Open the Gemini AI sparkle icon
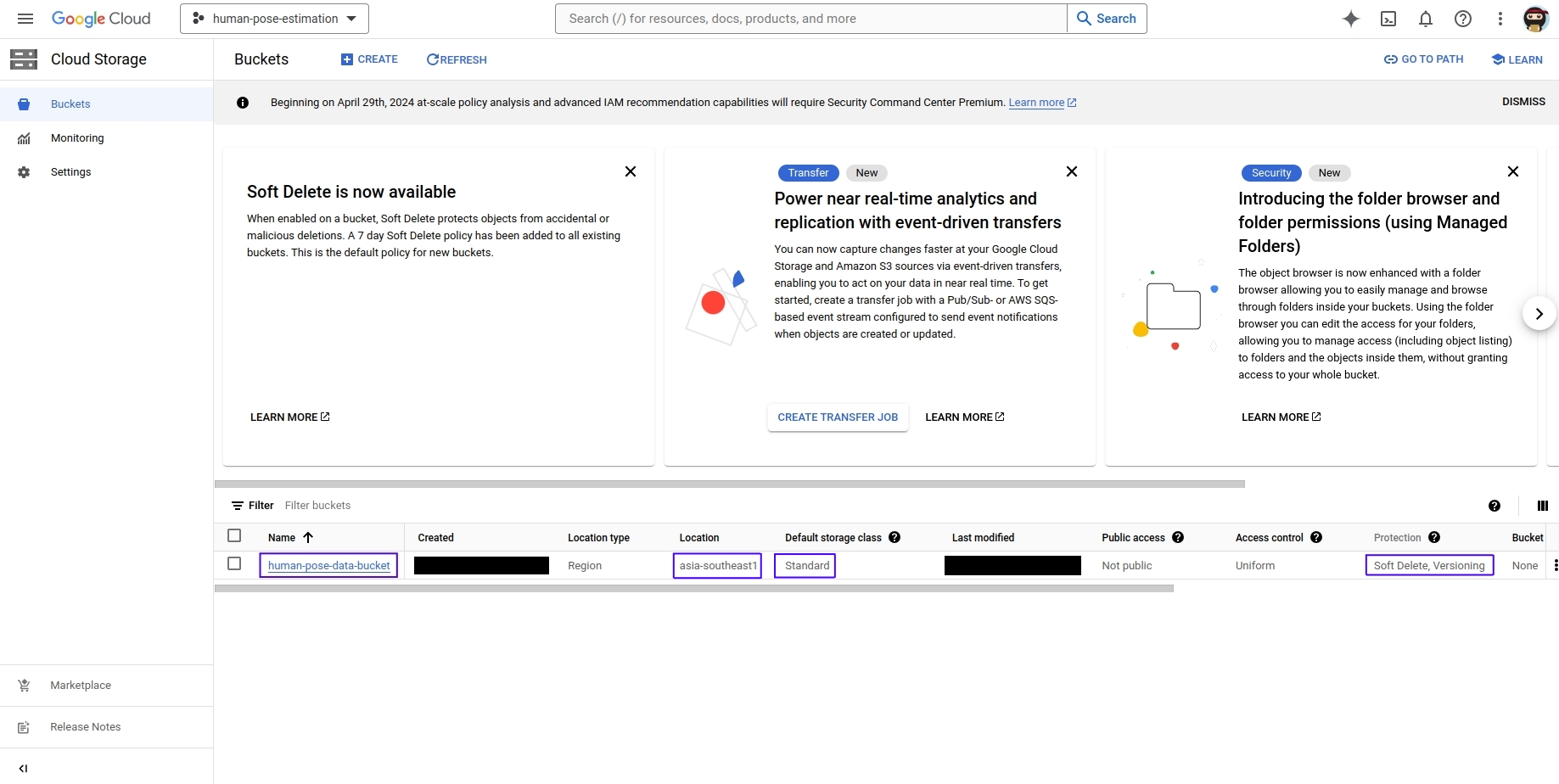This screenshot has height=784, width=1559. point(1351,19)
